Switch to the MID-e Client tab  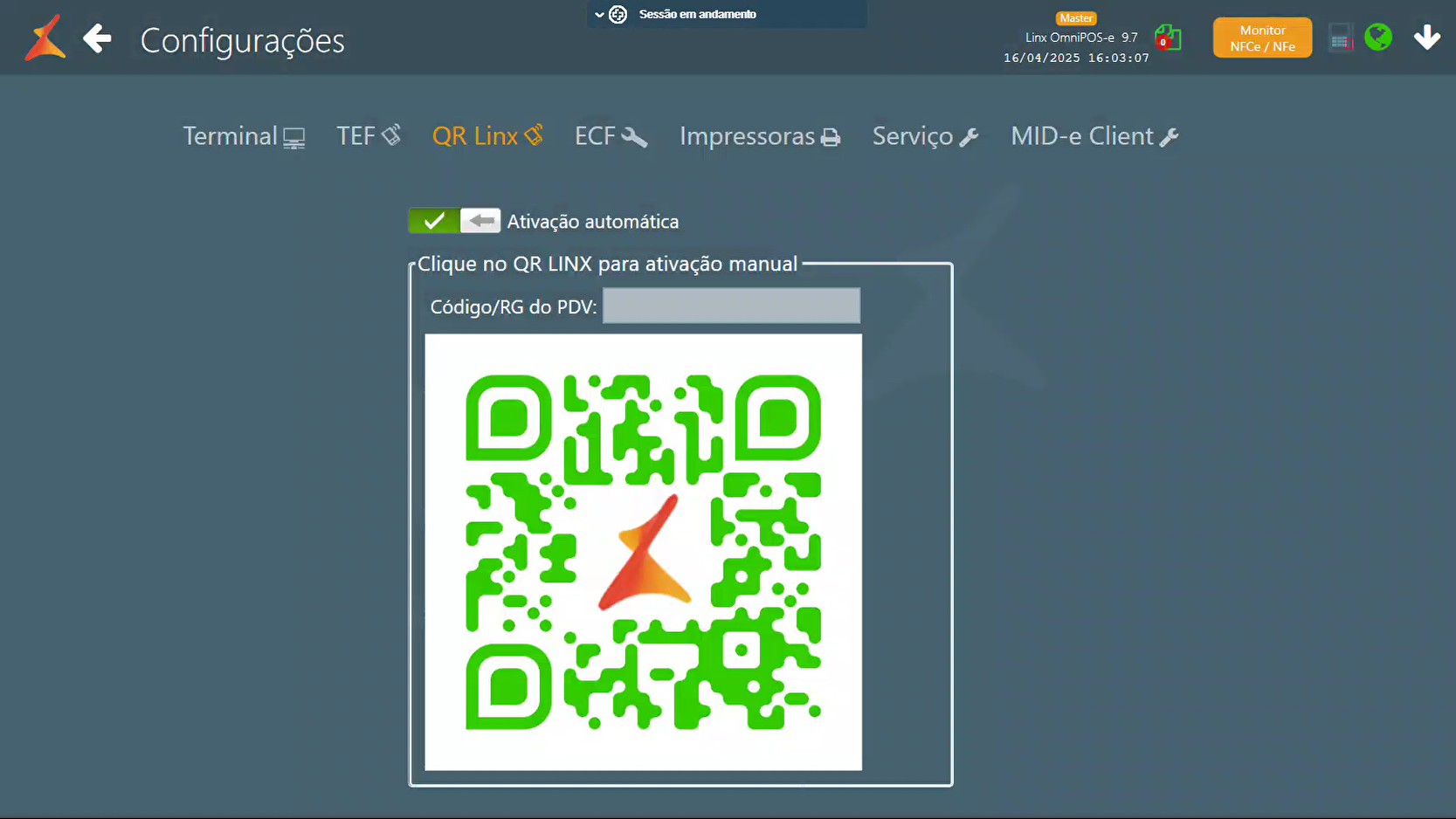pyautogui.click(x=1094, y=136)
